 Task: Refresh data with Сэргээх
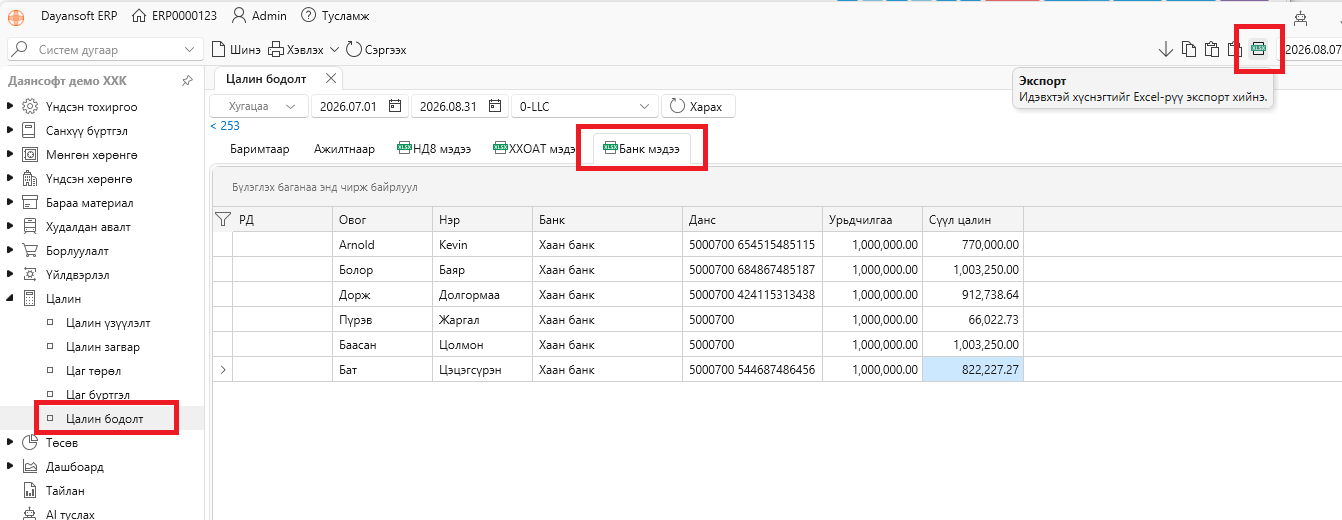tap(376, 49)
